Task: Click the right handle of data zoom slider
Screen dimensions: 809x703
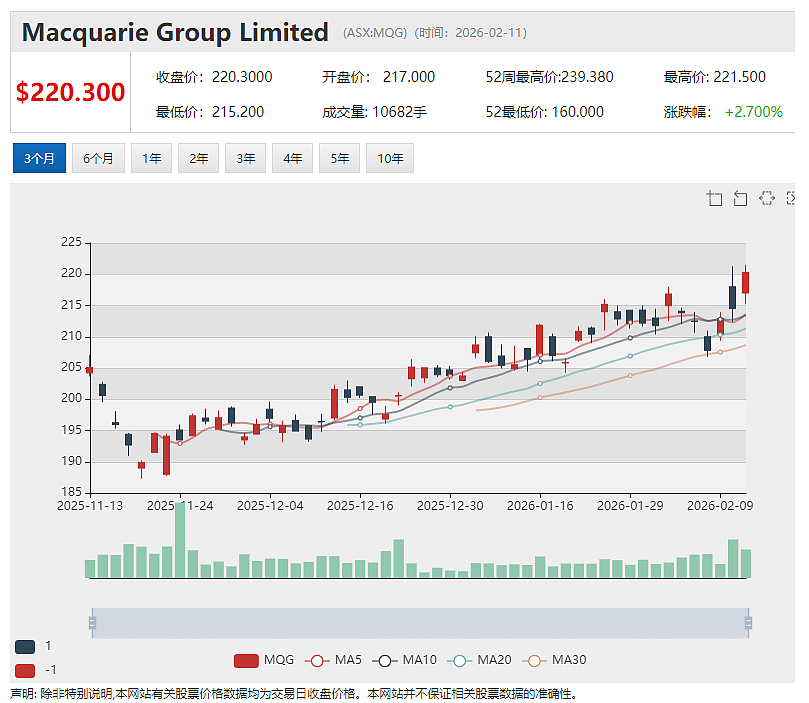Action: (x=748, y=623)
